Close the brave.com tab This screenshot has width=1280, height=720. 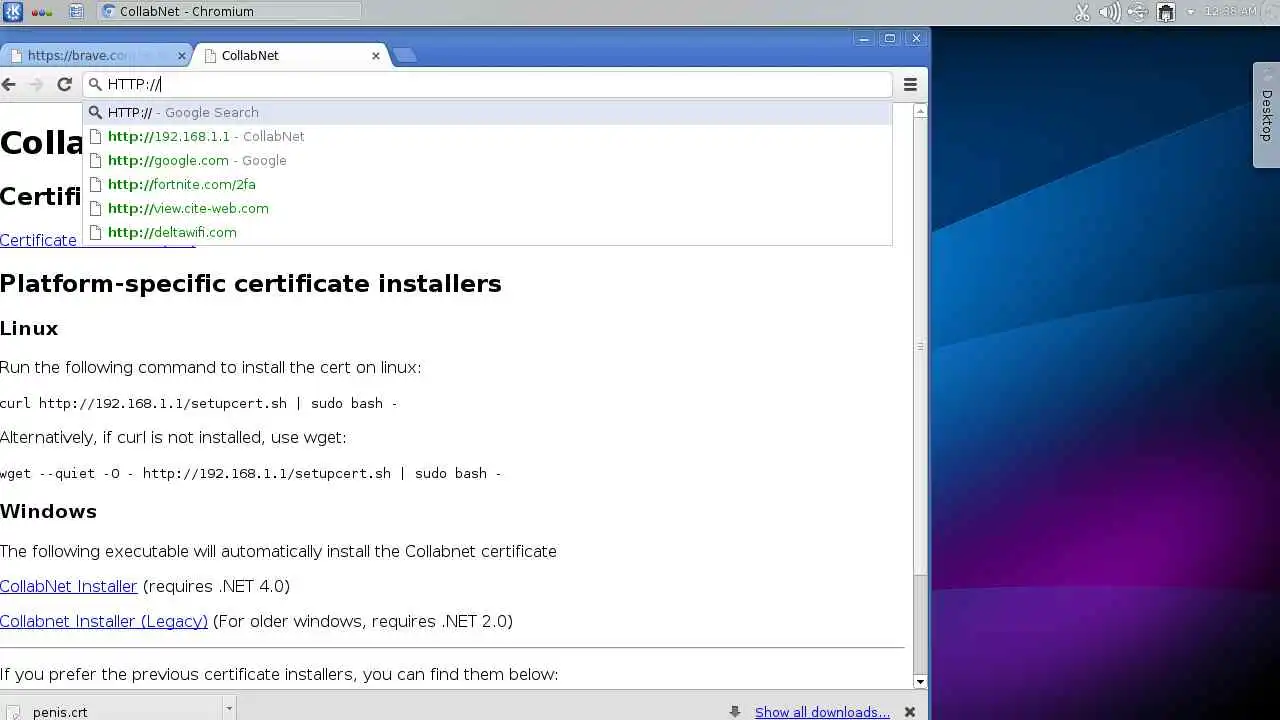tap(181, 56)
